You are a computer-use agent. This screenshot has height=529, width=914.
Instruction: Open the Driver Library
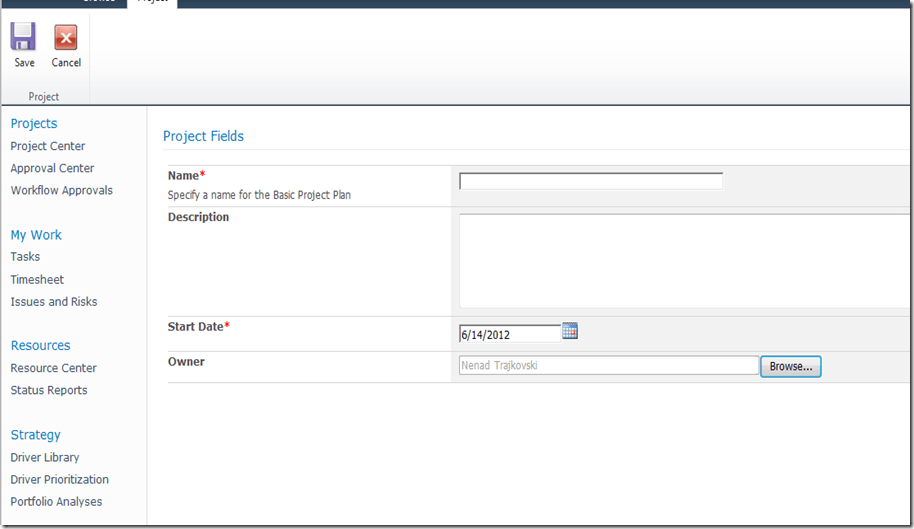(45, 457)
